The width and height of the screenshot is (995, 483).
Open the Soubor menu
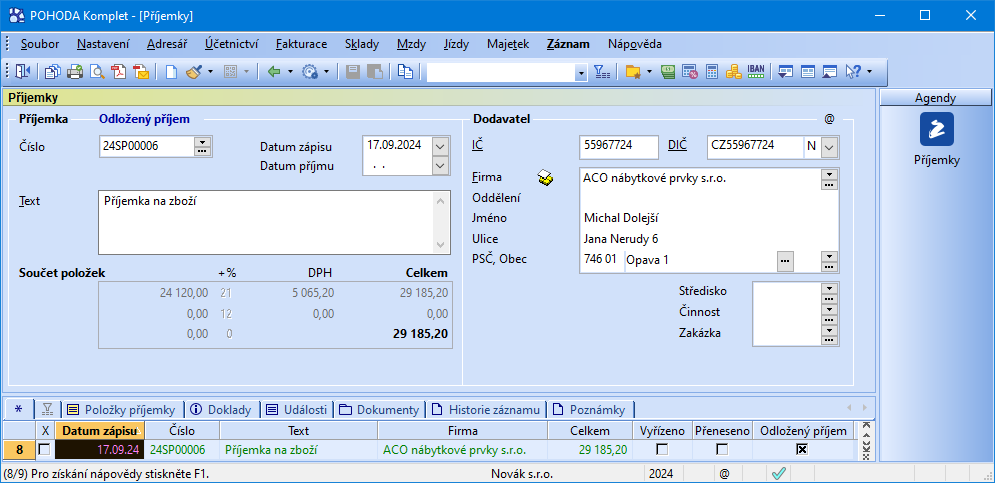(40, 44)
